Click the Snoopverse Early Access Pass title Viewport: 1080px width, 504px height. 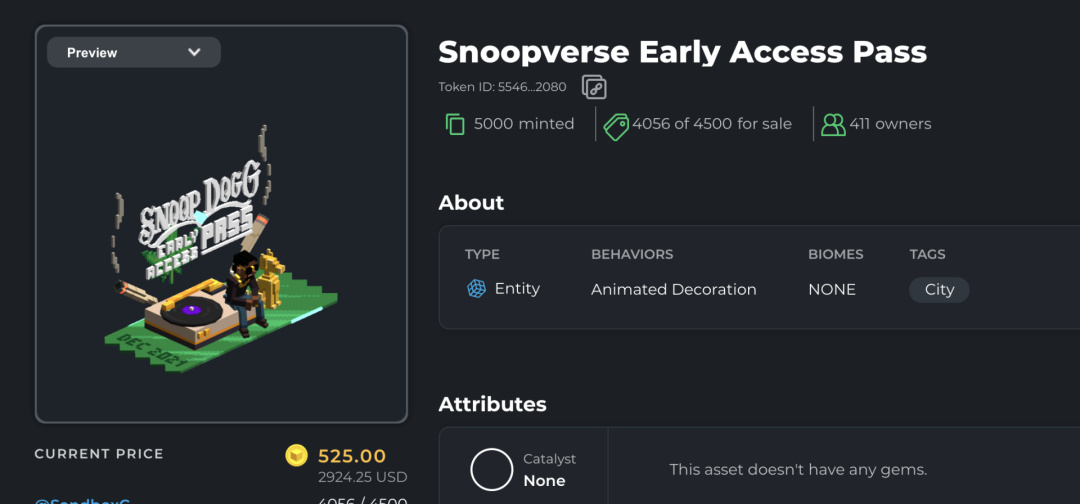click(x=683, y=52)
